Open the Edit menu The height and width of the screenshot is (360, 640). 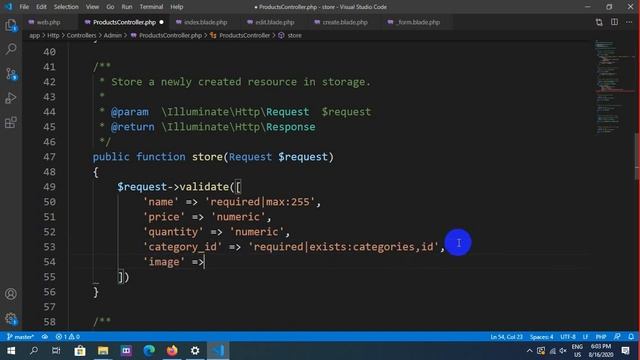coord(41,7)
